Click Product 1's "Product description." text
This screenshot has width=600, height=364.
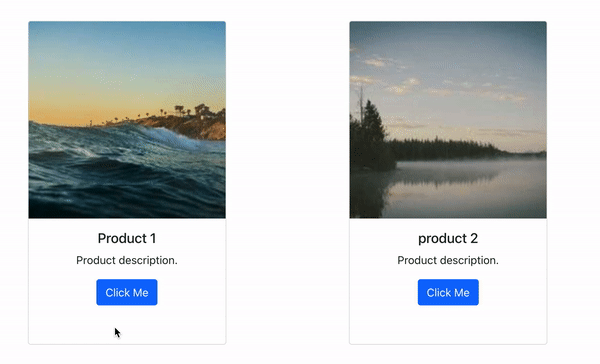point(127,260)
